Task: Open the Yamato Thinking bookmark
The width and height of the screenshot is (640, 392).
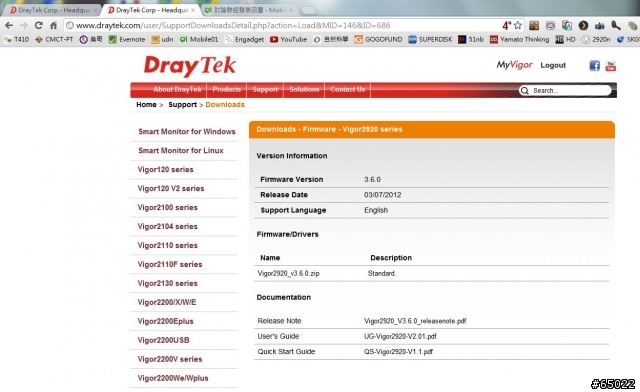Action: (520, 39)
